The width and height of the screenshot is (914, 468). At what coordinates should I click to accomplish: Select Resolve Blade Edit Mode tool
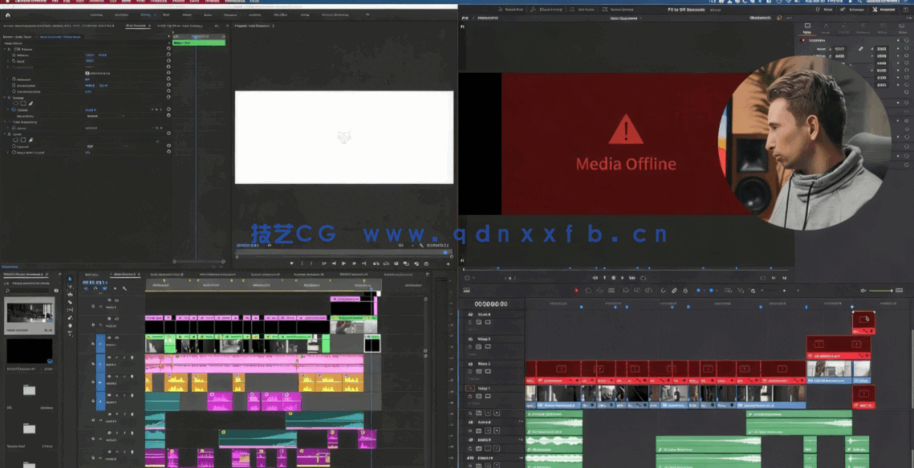coord(611,290)
